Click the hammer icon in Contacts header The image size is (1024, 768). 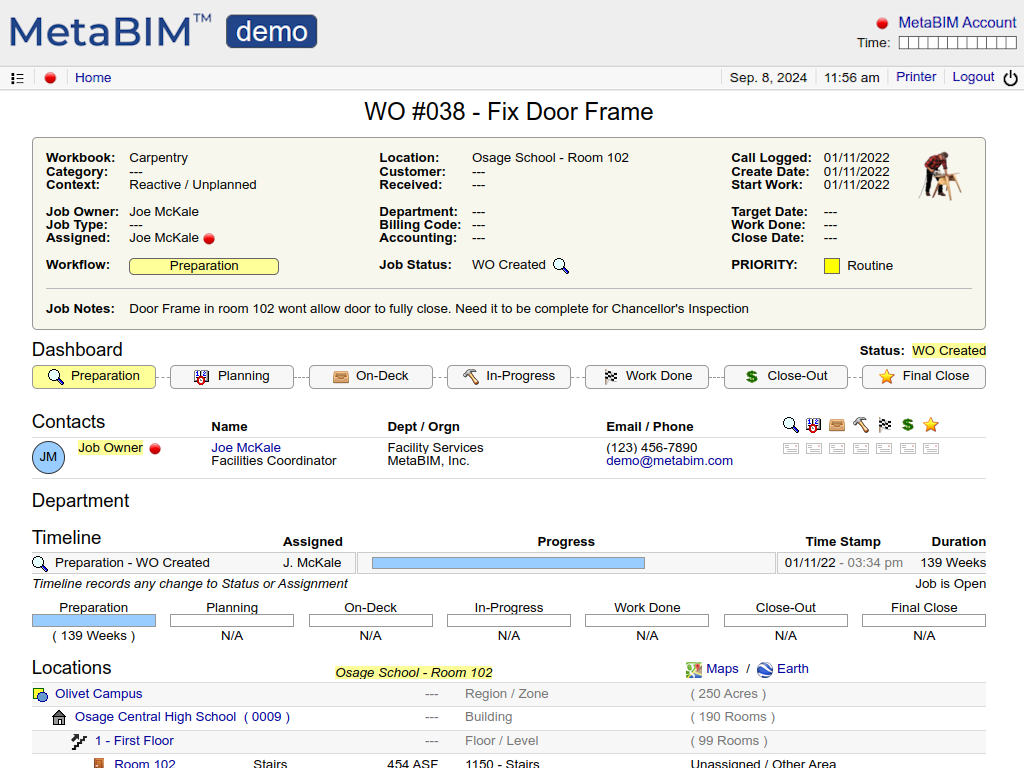pos(861,425)
